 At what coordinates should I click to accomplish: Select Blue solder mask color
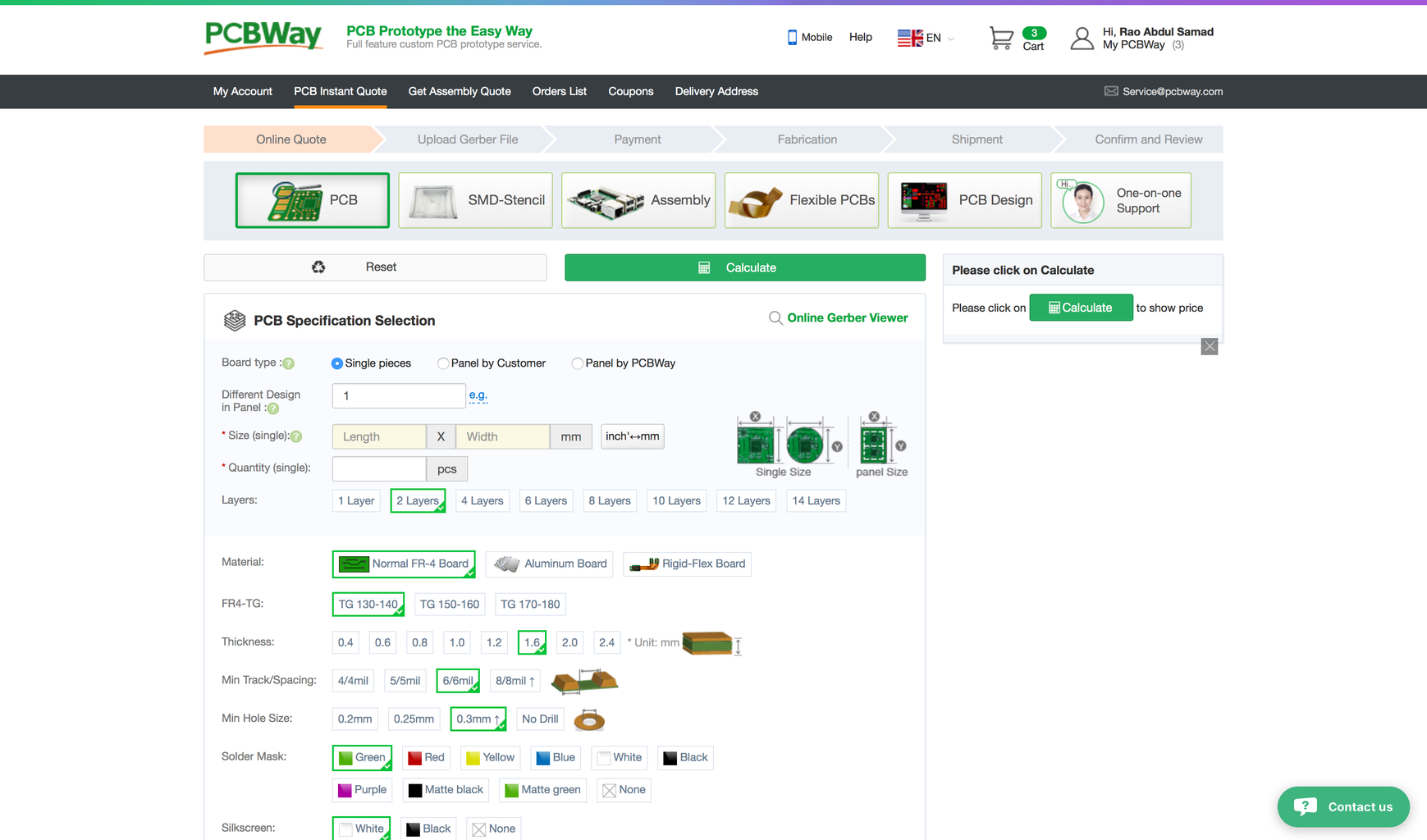556,758
